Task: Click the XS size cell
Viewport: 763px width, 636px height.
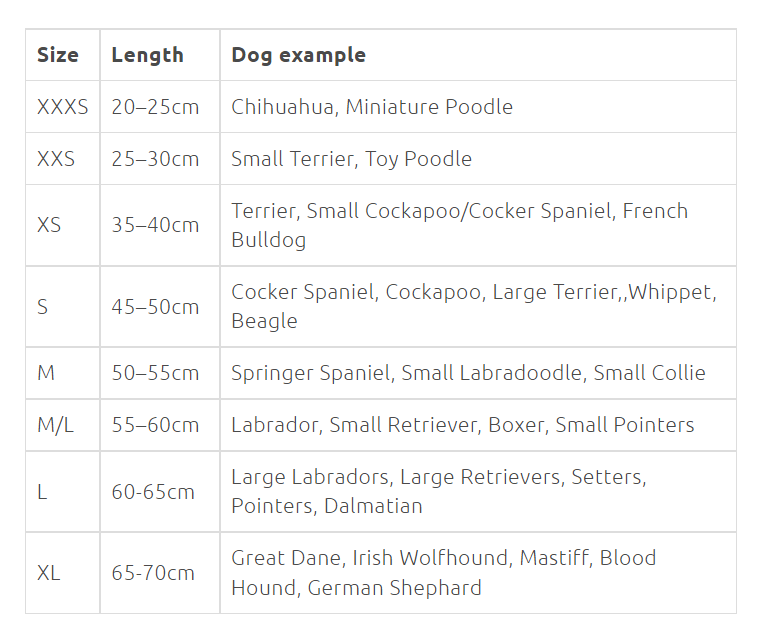Action: pos(49,225)
